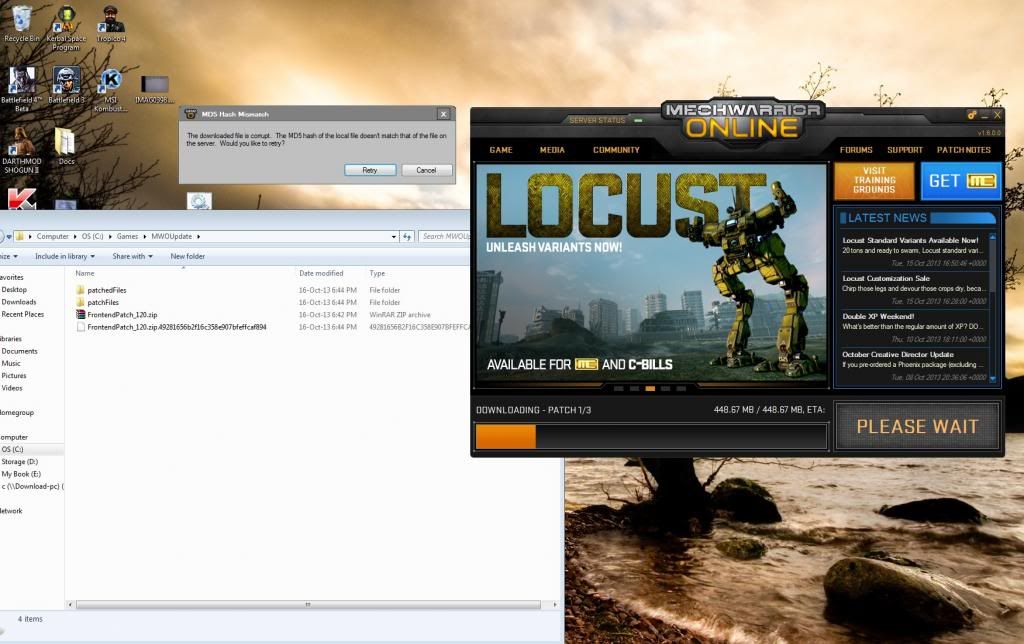Launch Tropico 4 desktop icon
The image size is (1024, 644).
click(x=113, y=21)
